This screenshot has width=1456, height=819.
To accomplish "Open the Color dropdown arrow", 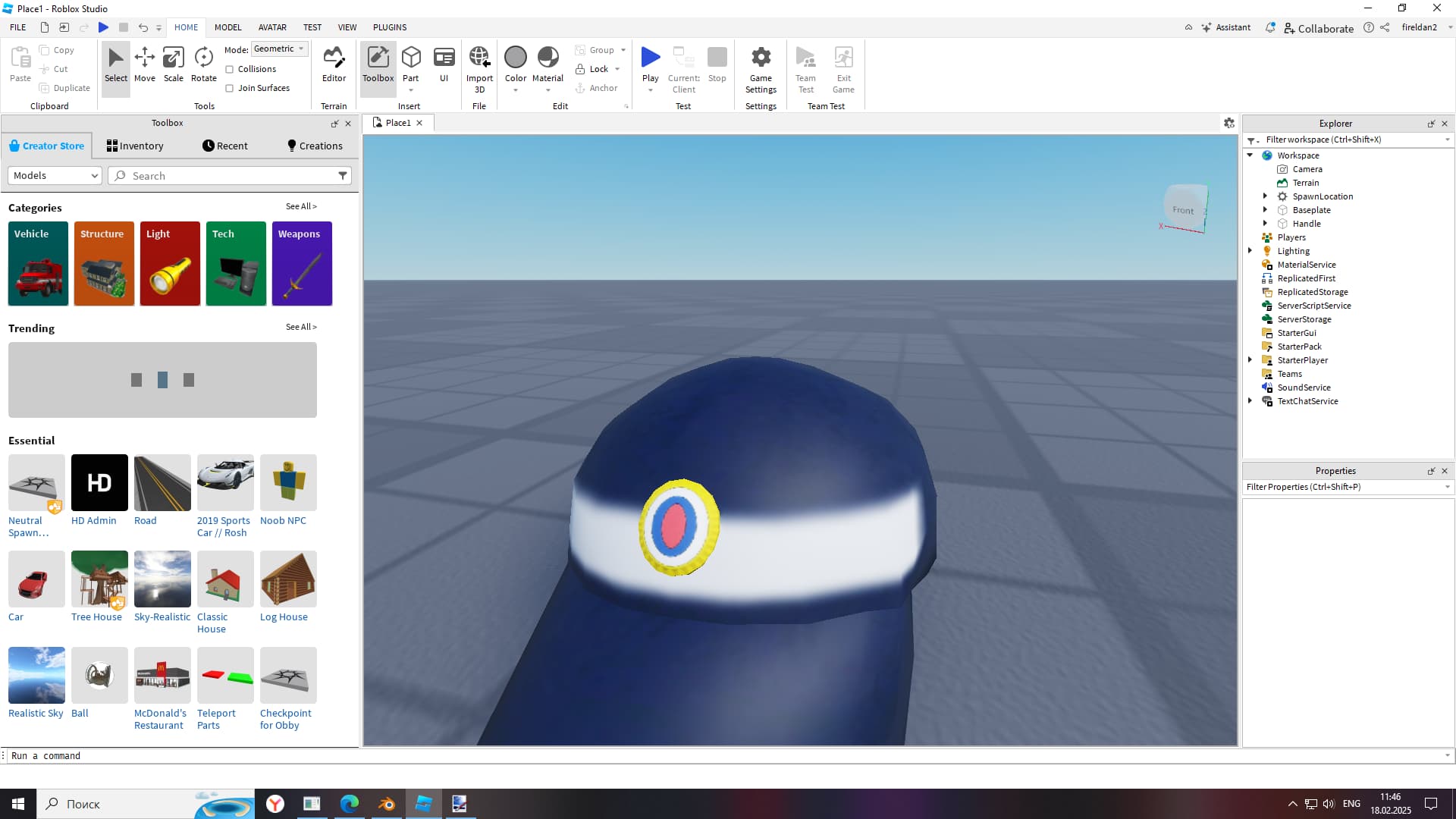I will click(x=516, y=90).
